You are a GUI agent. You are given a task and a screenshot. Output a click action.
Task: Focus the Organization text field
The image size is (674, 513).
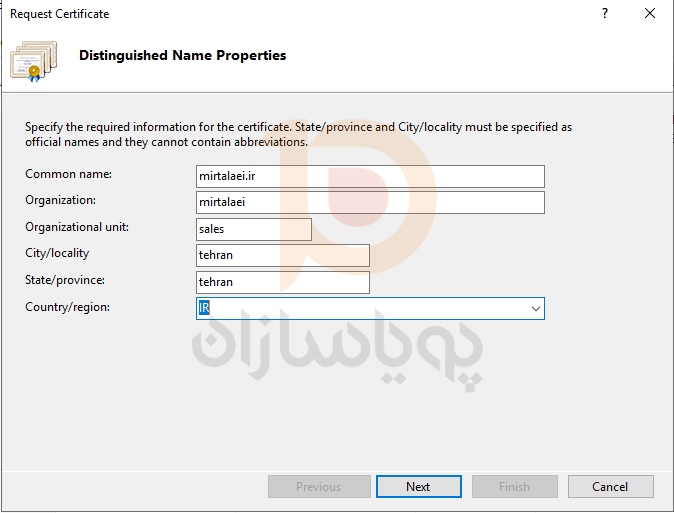pos(370,202)
